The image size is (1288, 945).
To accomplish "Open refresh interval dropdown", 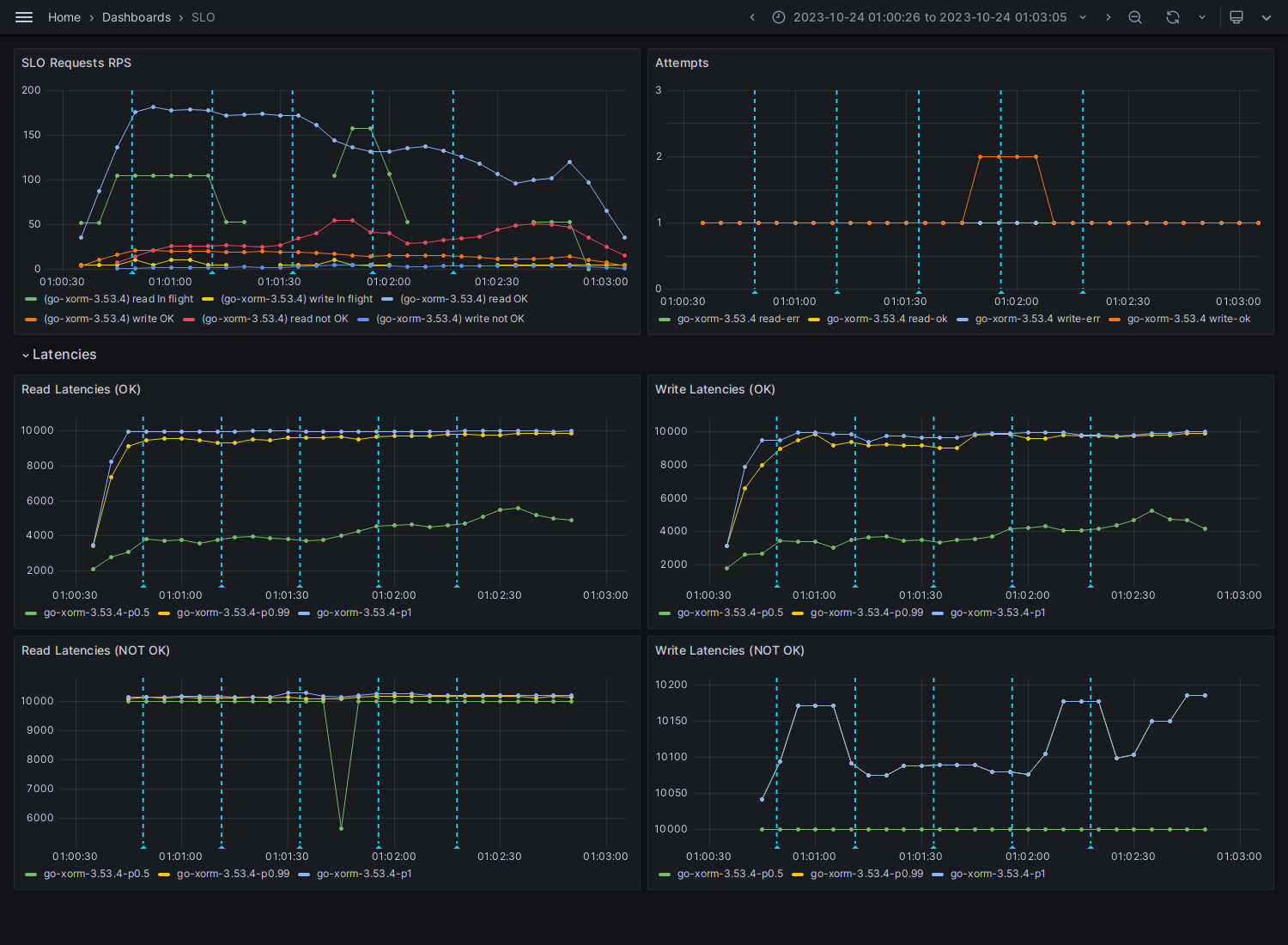I will (1201, 17).
